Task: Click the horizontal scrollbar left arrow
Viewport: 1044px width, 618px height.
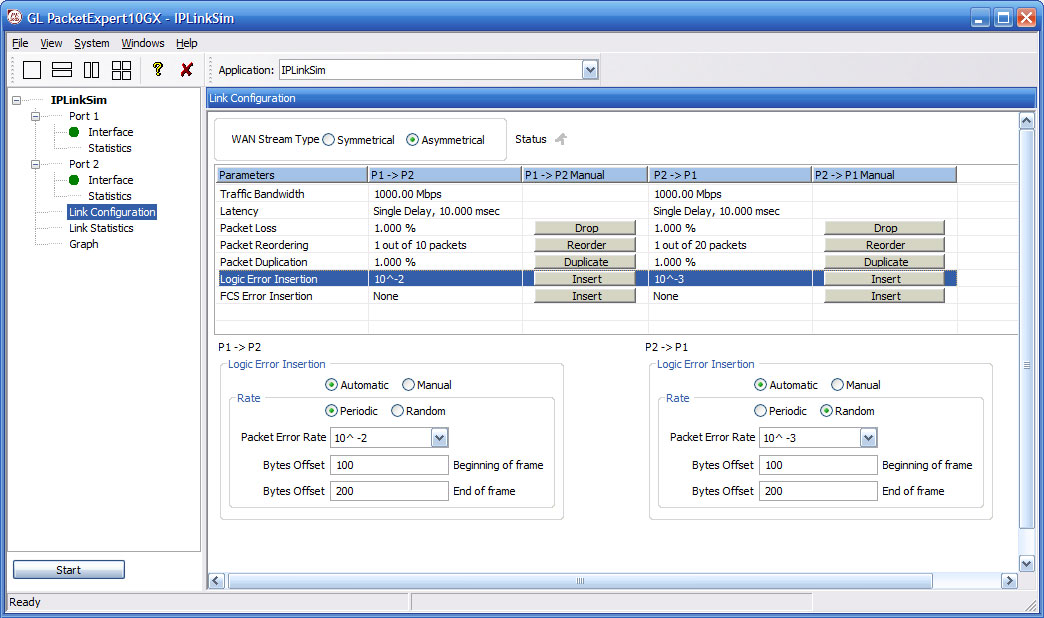Action: (x=216, y=581)
